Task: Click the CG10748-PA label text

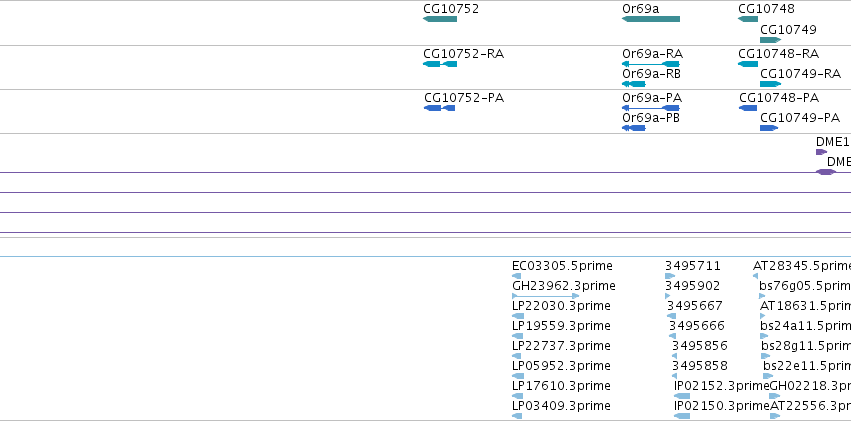Action: pos(779,98)
